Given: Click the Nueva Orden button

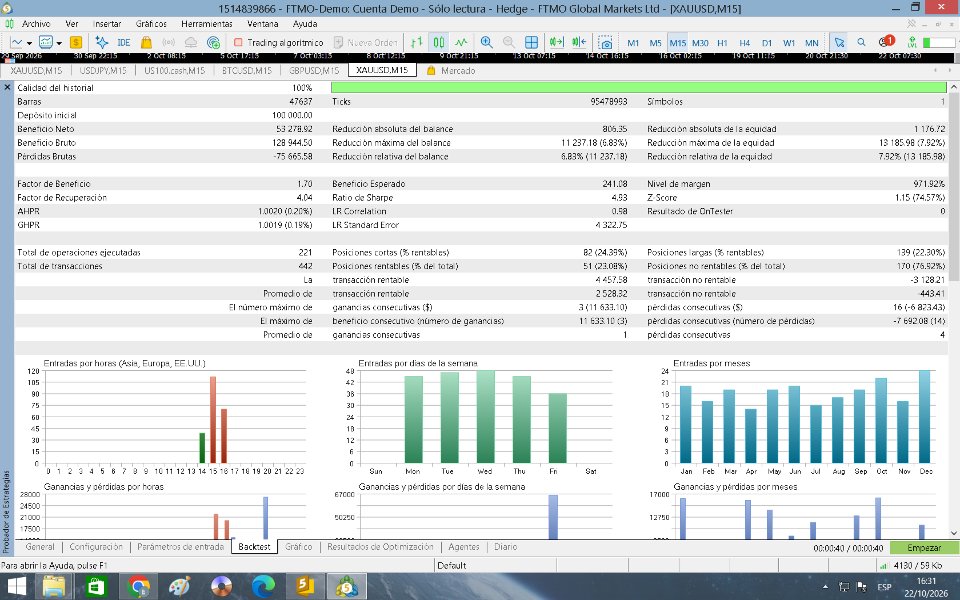Looking at the screenshot, I should point(366,42).
